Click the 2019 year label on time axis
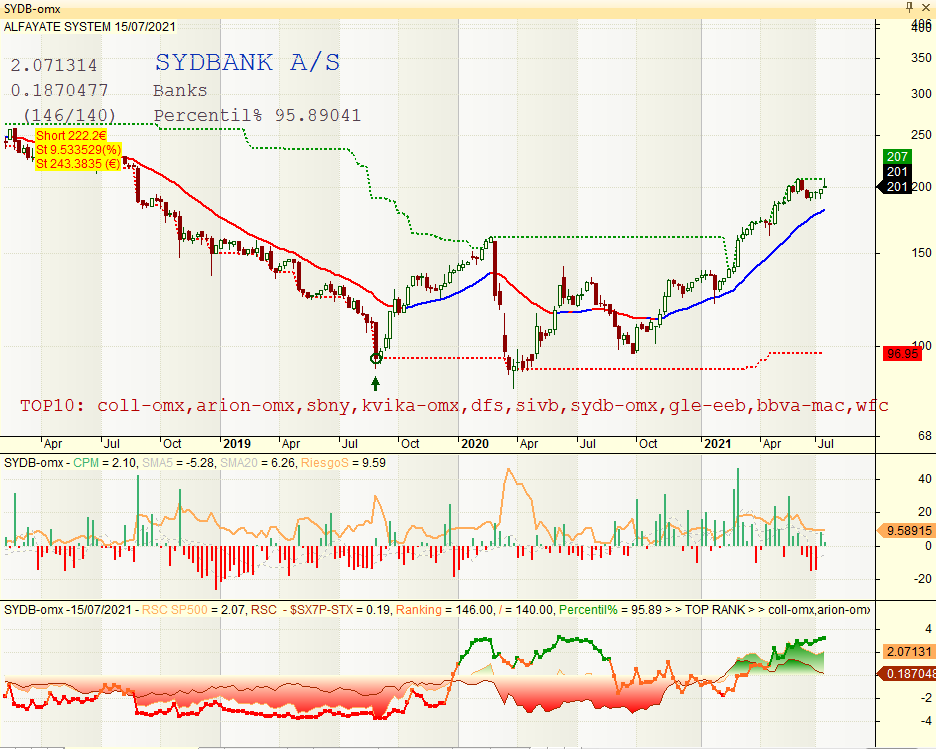Viewport: 936px width, 749px height. pos(236,444)
